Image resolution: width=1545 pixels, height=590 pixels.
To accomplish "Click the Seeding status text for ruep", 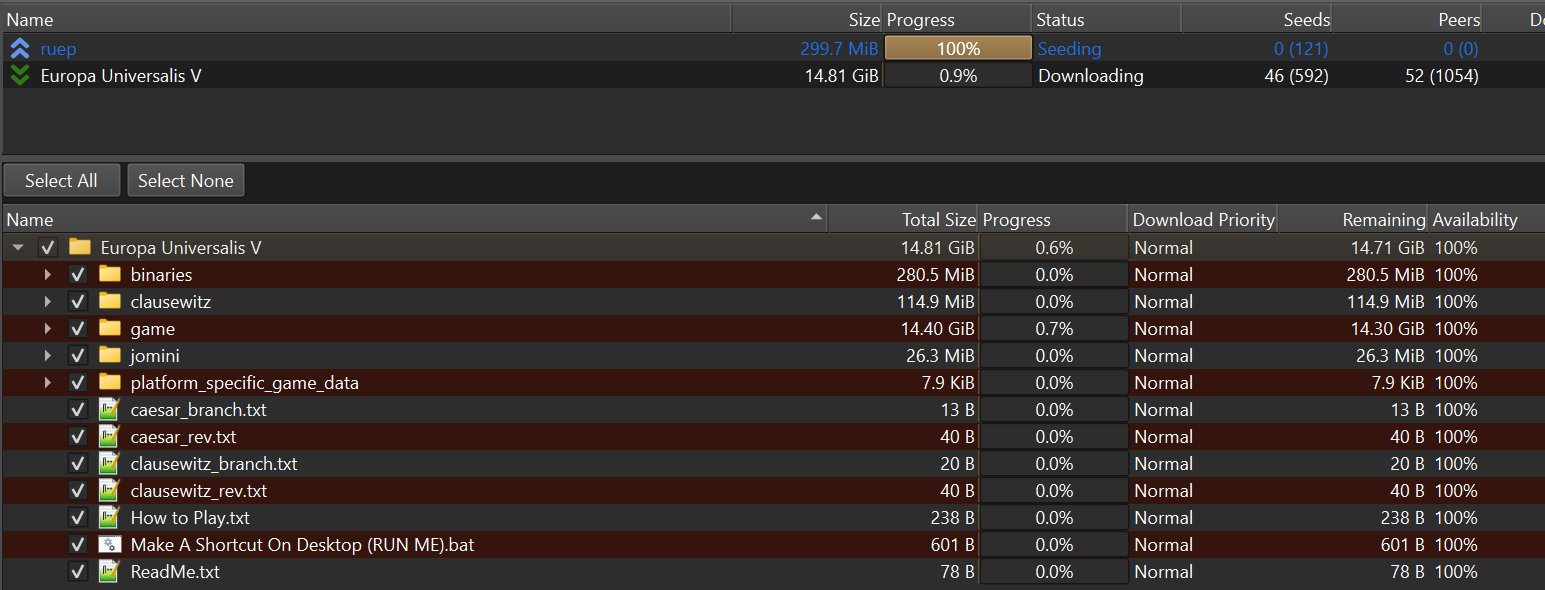I will click(x=1069, y=48).
